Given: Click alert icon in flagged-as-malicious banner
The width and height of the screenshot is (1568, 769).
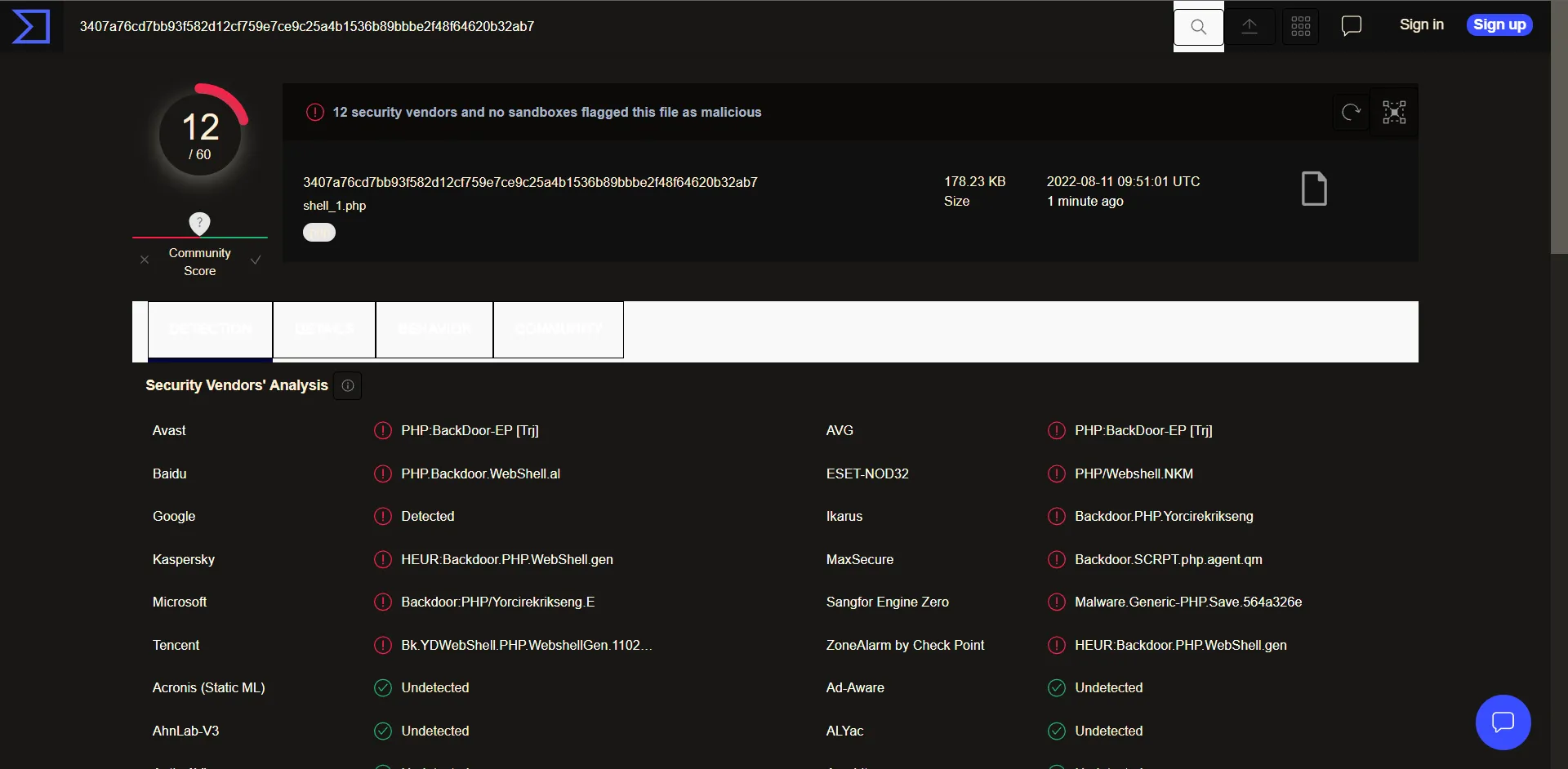Looking at the screenshot, I should 315,112.
